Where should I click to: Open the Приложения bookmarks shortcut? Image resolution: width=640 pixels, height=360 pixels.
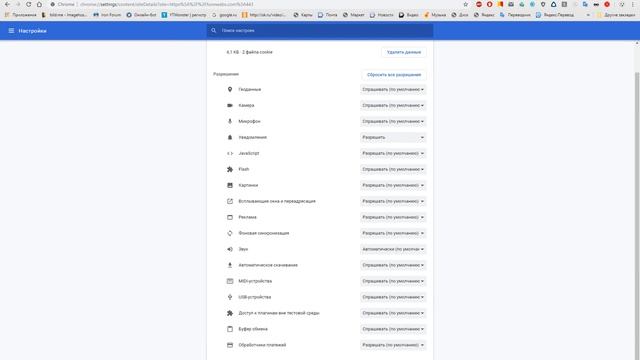point(20,15)
